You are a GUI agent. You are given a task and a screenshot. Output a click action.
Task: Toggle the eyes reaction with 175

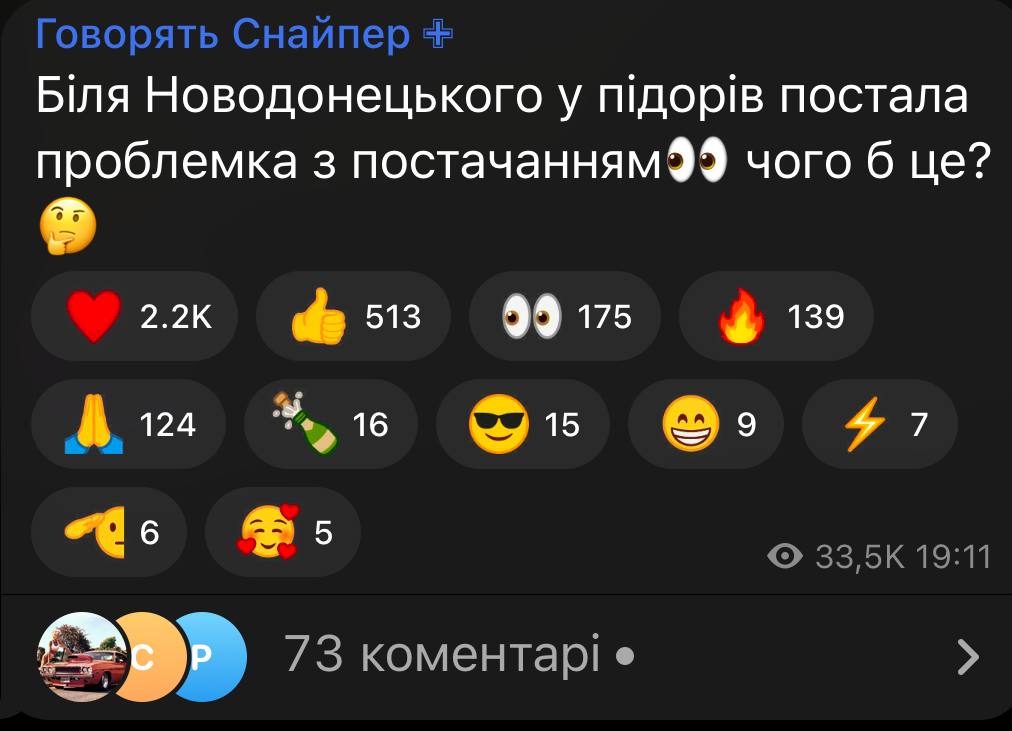tap(565, 316)
